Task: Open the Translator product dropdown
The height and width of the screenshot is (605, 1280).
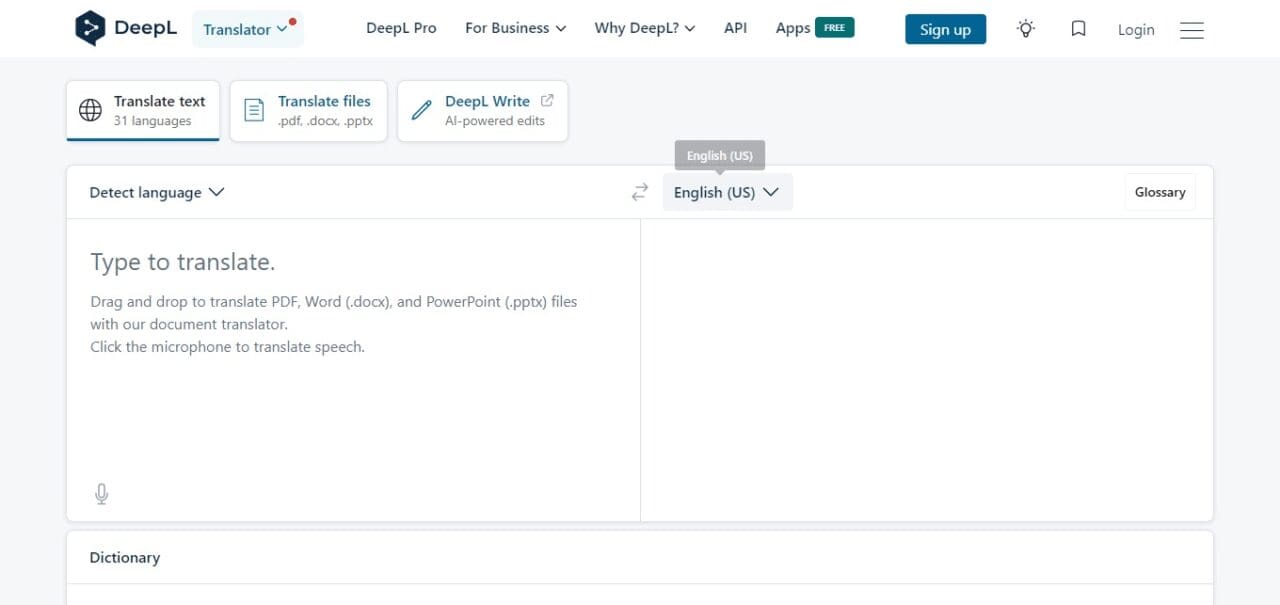Action: coord(246,29)
